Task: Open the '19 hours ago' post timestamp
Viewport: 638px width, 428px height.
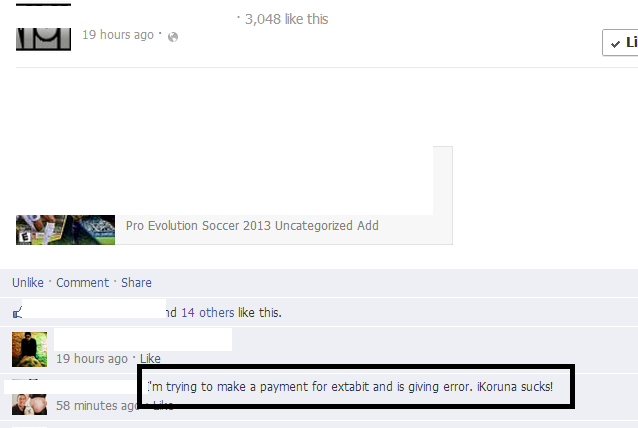Action: 118,35
